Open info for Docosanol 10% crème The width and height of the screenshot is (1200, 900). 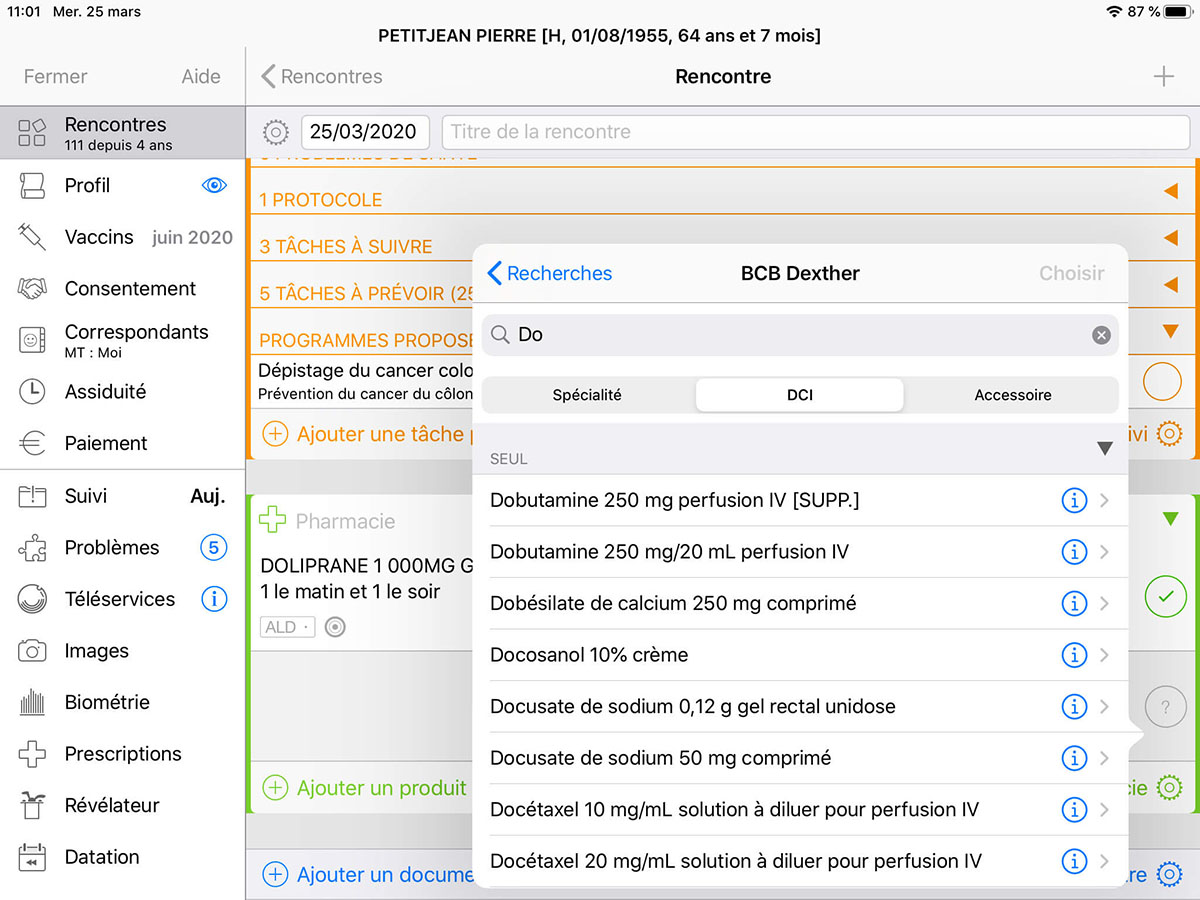(x=1073, y=655)
